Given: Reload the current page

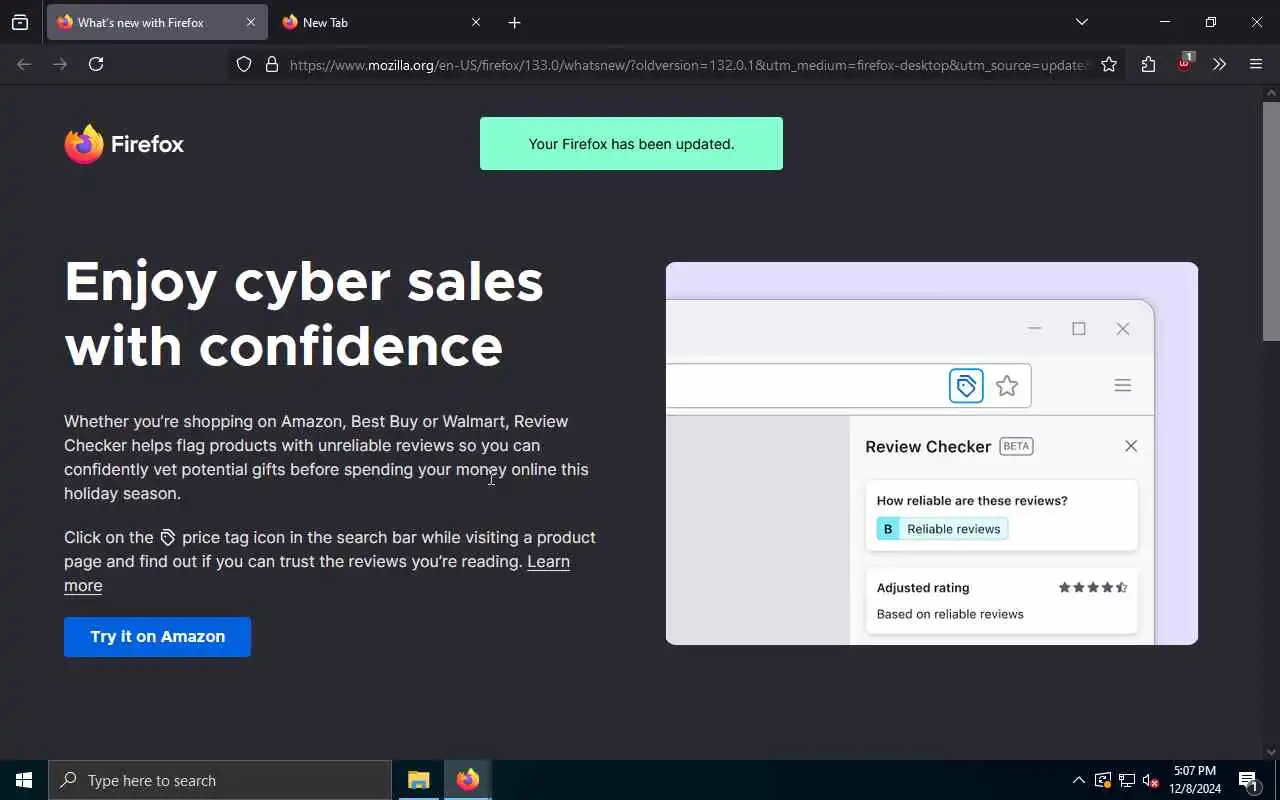Looking at the screenshot, I should 96,64.
